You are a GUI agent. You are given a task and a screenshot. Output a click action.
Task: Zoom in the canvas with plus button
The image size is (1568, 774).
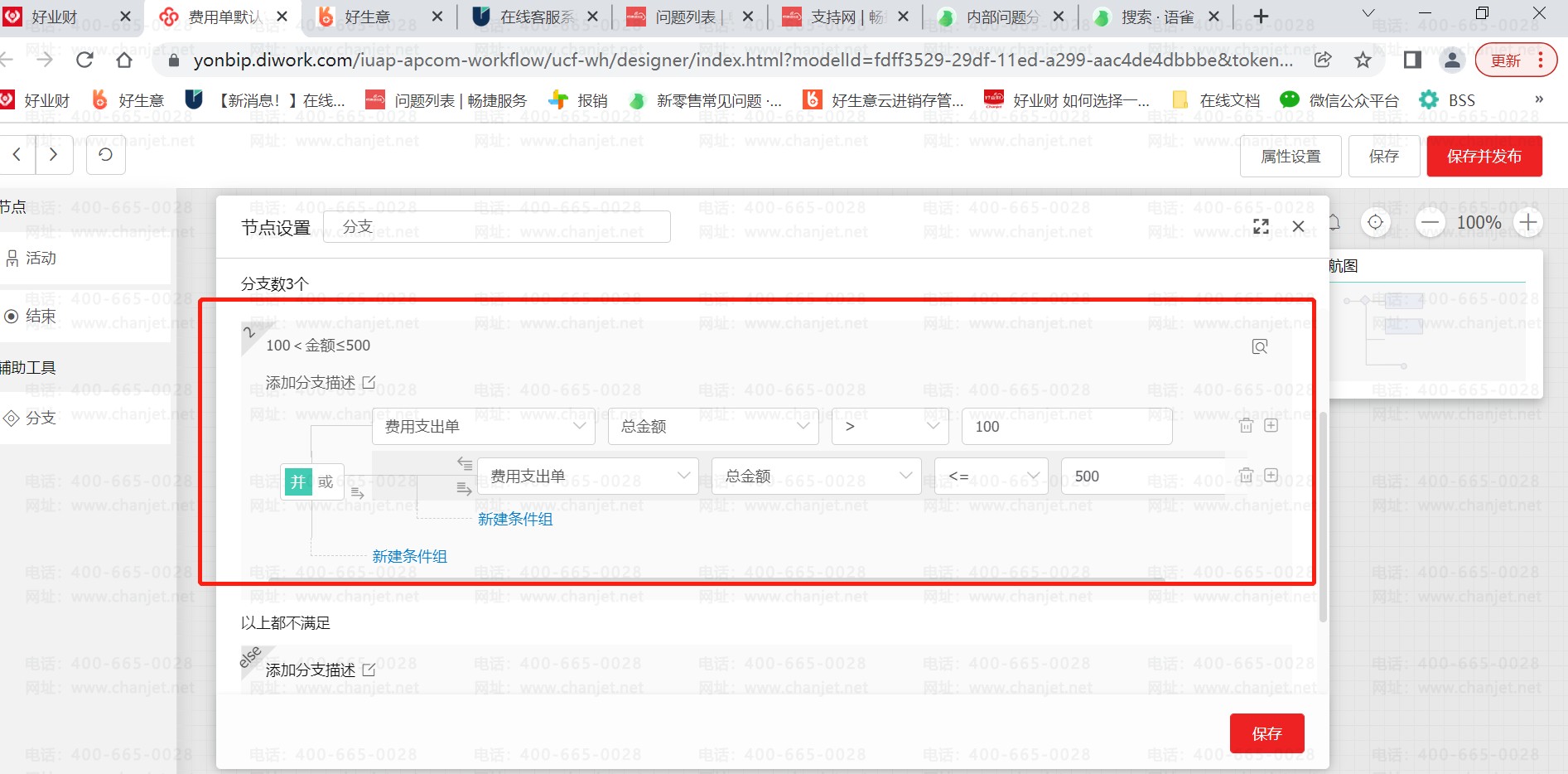[x=1528, y=222]
